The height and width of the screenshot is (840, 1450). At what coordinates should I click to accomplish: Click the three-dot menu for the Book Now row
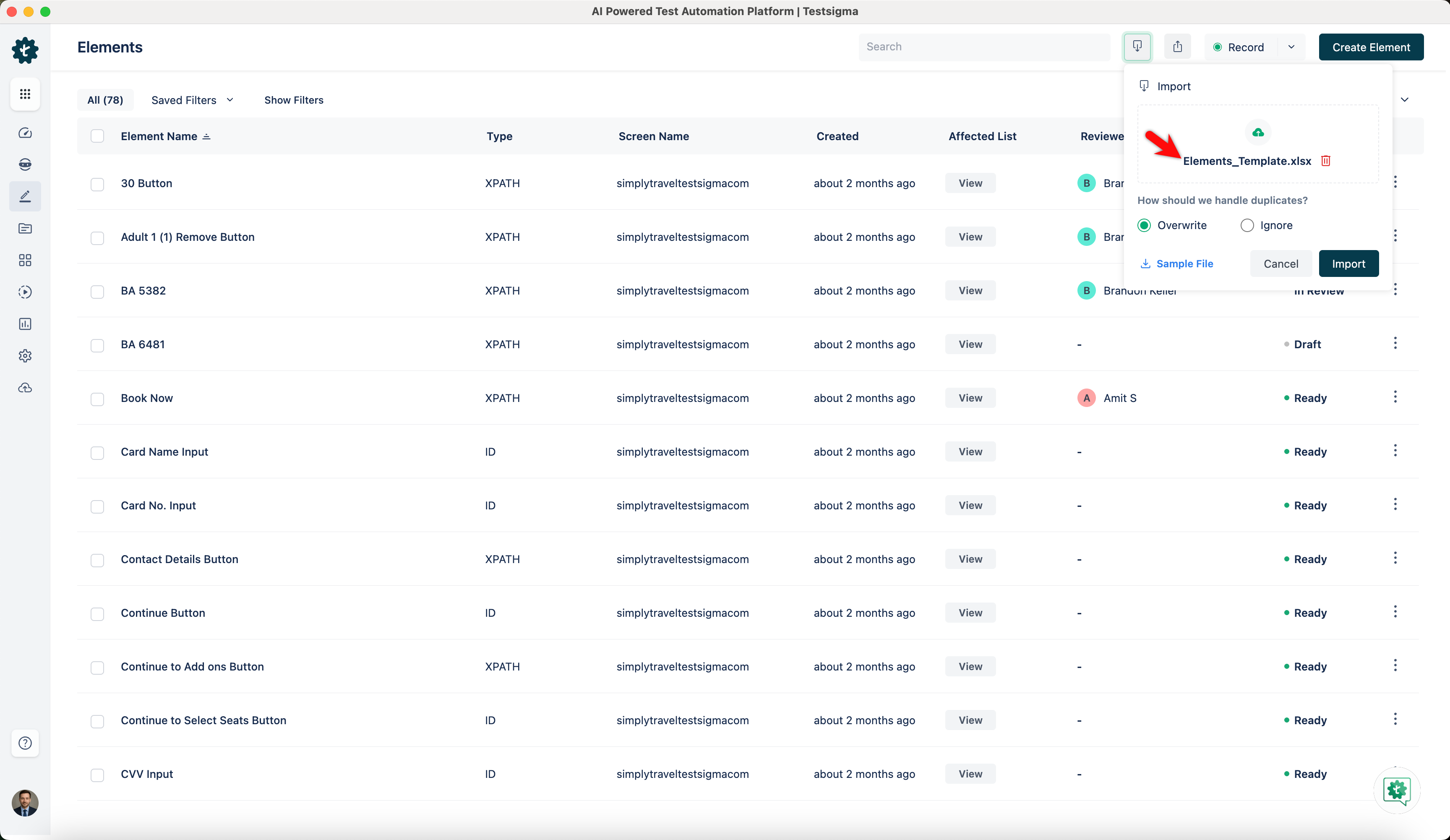coord(1395,397)
